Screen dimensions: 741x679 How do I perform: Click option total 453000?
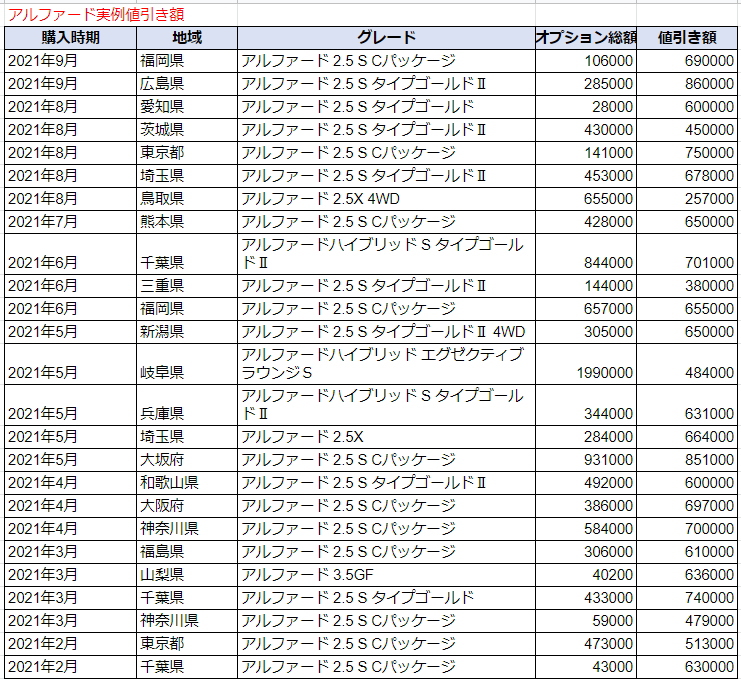pos(586,176)
